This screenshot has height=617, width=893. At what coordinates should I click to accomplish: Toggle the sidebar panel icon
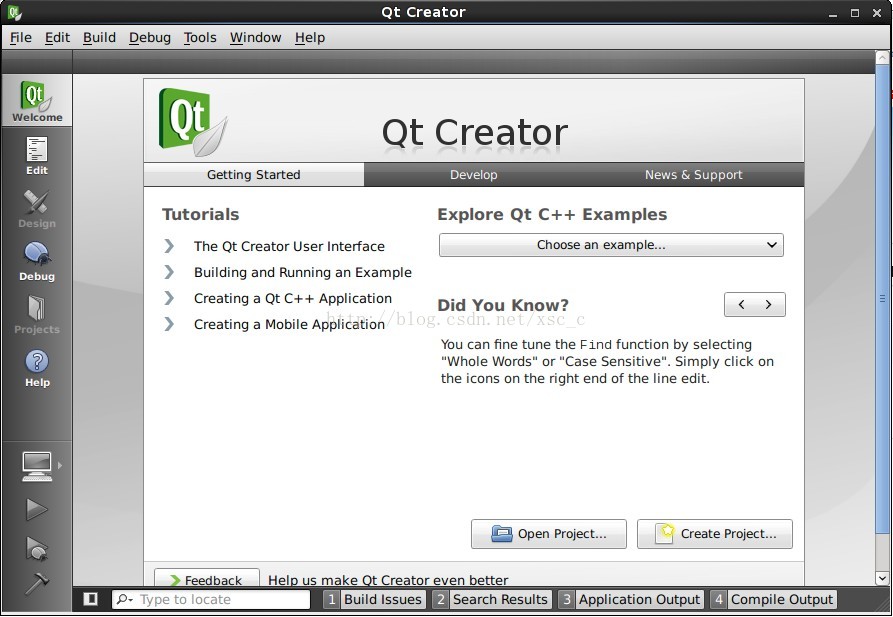[x=90, y=599]
